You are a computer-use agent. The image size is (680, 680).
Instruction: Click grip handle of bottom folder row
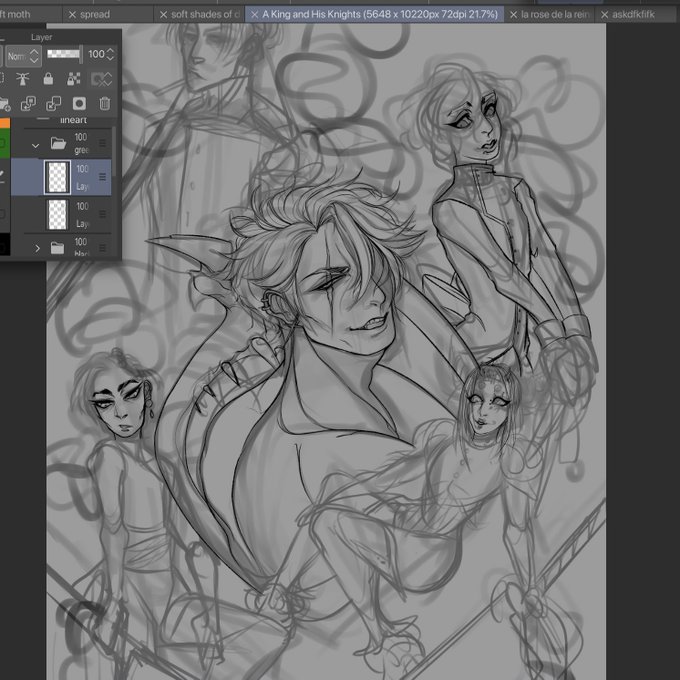point(102,248)
